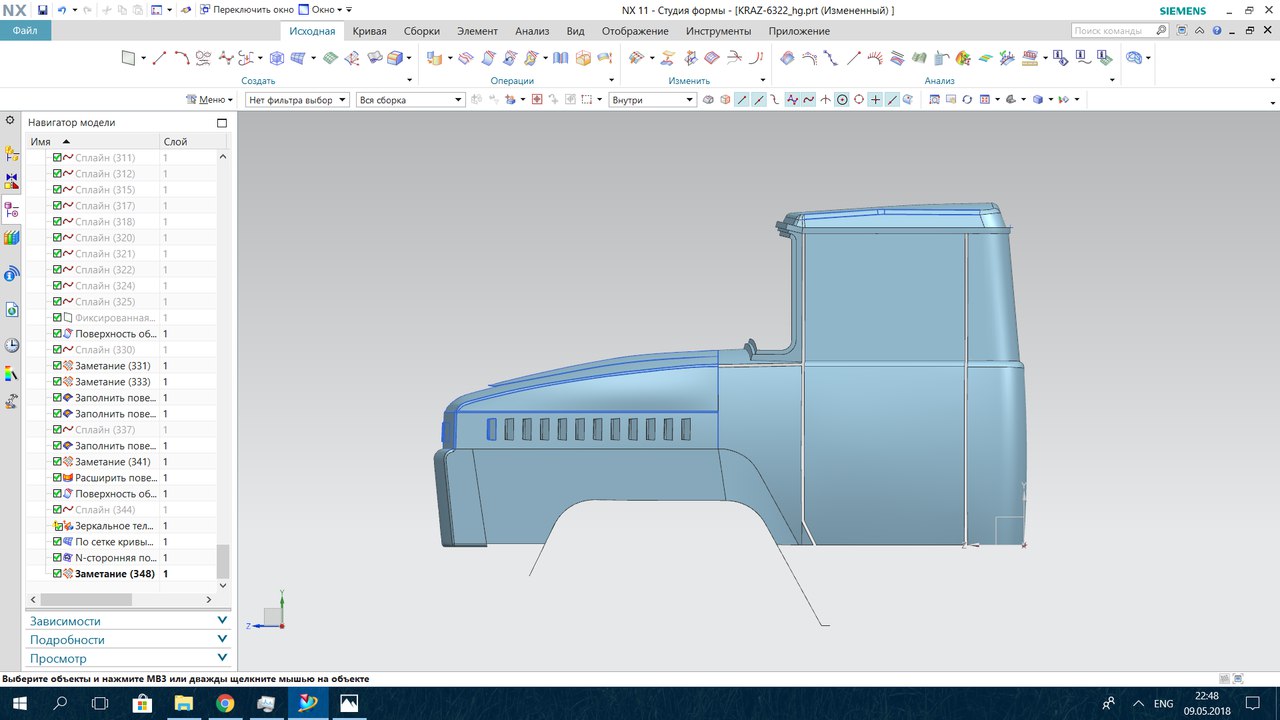Uncheck the Заметание (348) feature checkbox
This screenshot has width=1280, height=720.
click(x=58, y=574)
